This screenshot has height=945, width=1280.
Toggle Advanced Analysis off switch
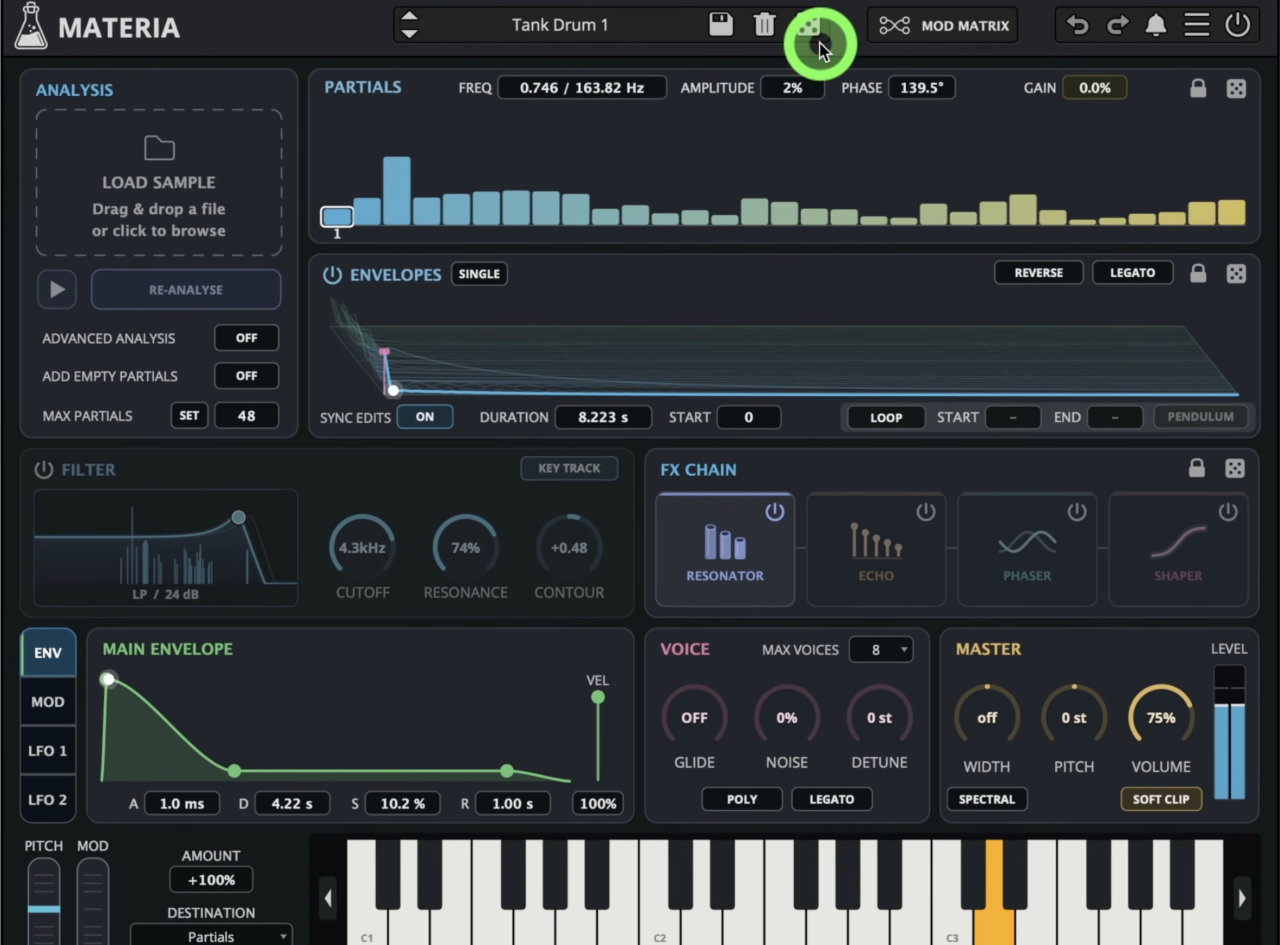pos(246,338)
